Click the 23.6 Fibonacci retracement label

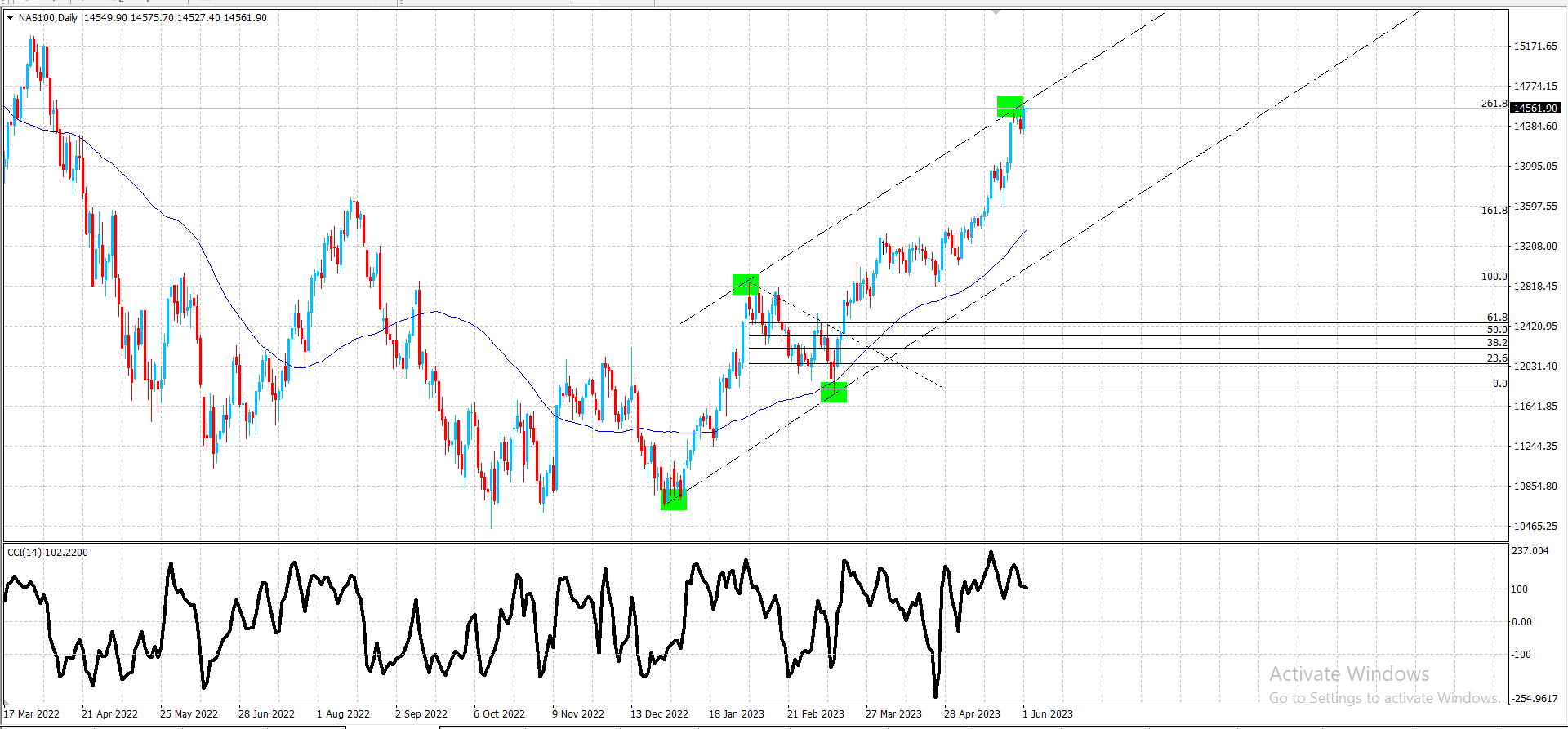[1497, 358]
